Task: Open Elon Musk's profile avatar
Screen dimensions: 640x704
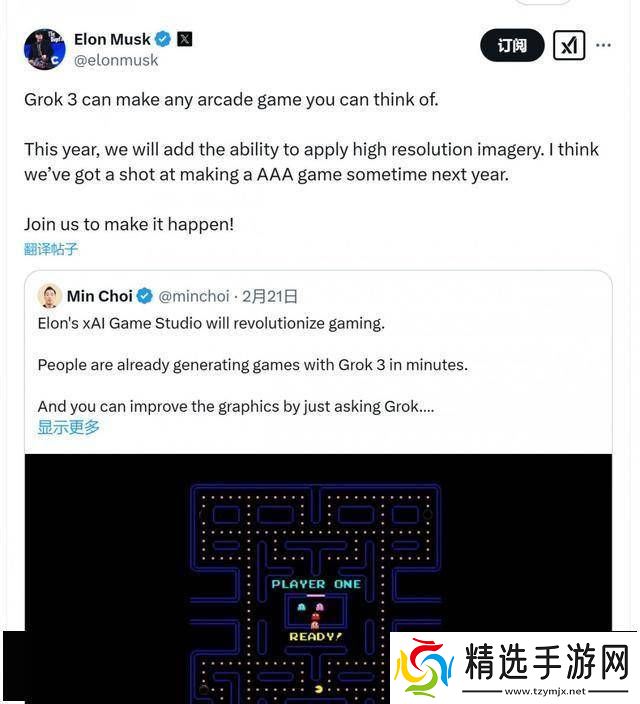Action: point(44,49)
